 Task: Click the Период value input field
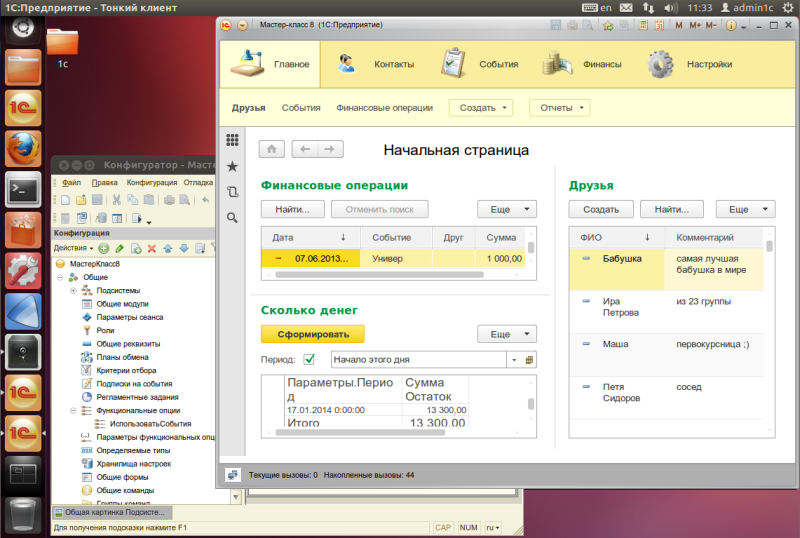[x=418, y=359]
